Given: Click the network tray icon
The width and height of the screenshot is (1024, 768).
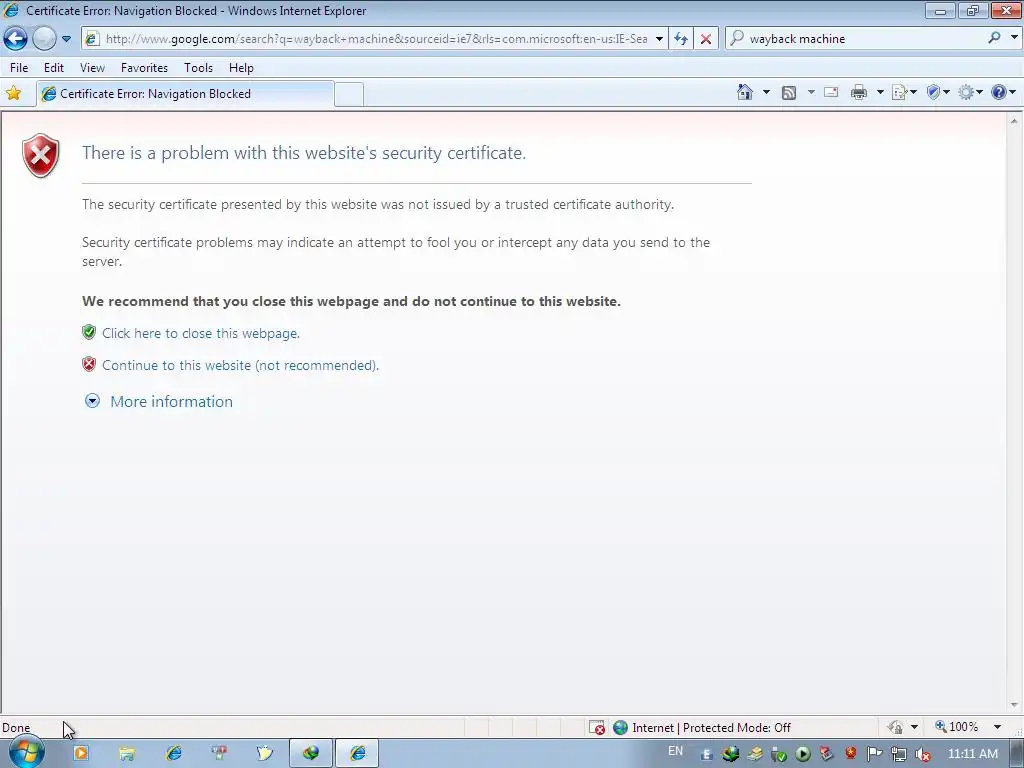Looking at the screenshot, I should pos(899,754).
